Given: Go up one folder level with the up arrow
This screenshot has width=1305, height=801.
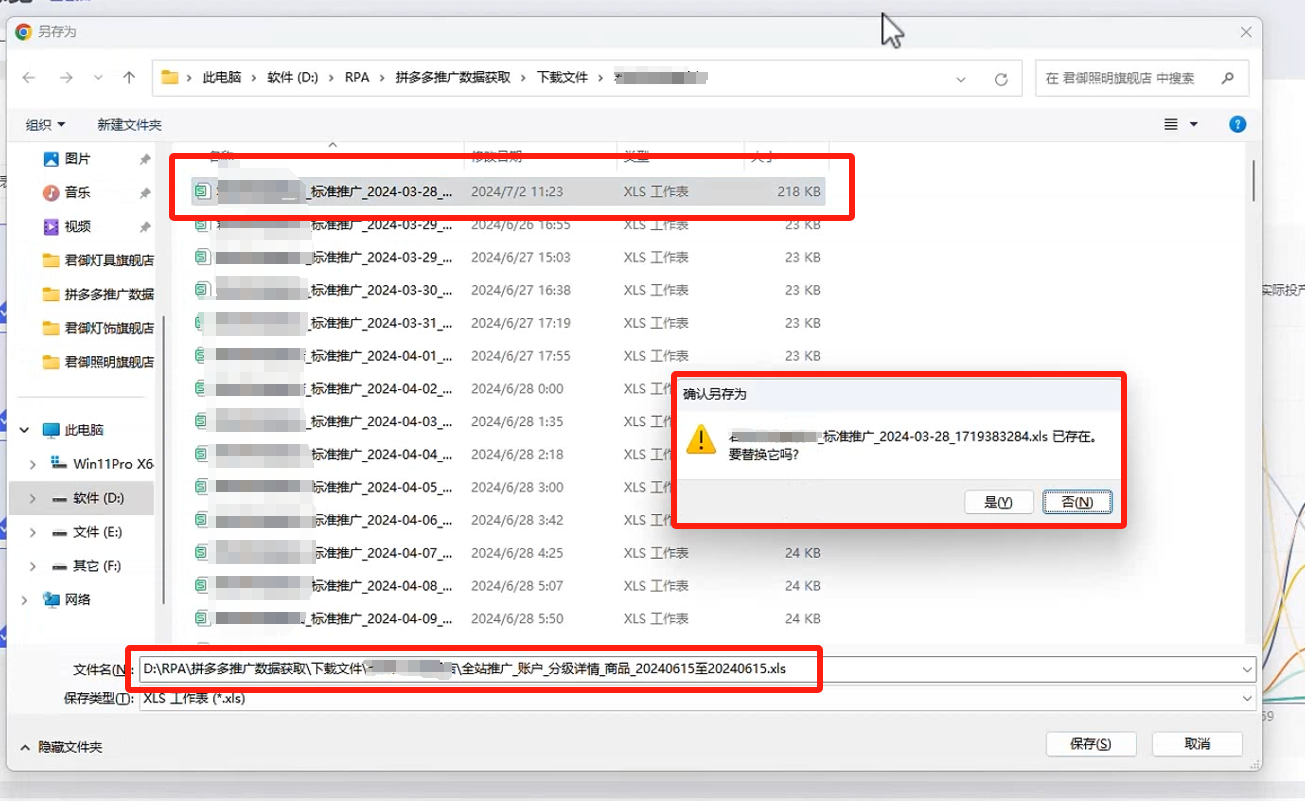Looking at the screenshot, I should pyautogui.click(x=129, y=78).
